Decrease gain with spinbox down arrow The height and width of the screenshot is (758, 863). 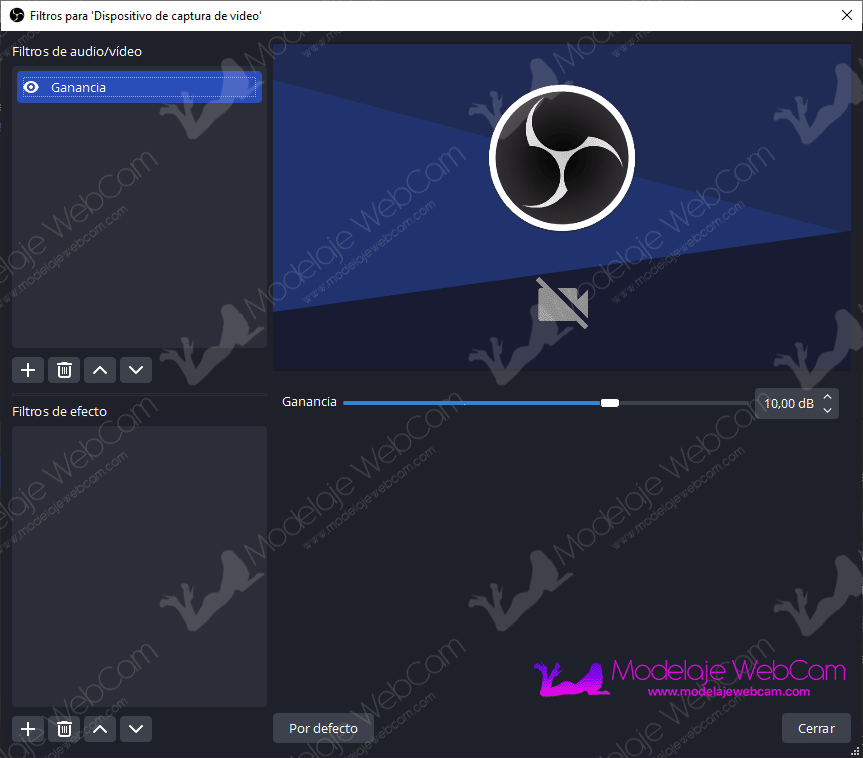pos(827,411)
